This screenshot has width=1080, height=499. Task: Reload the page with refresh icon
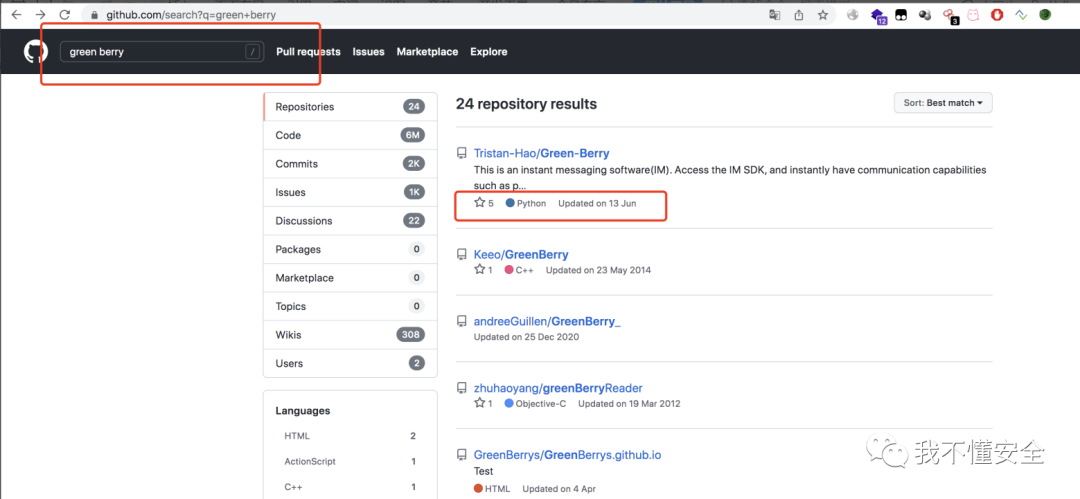65,14
